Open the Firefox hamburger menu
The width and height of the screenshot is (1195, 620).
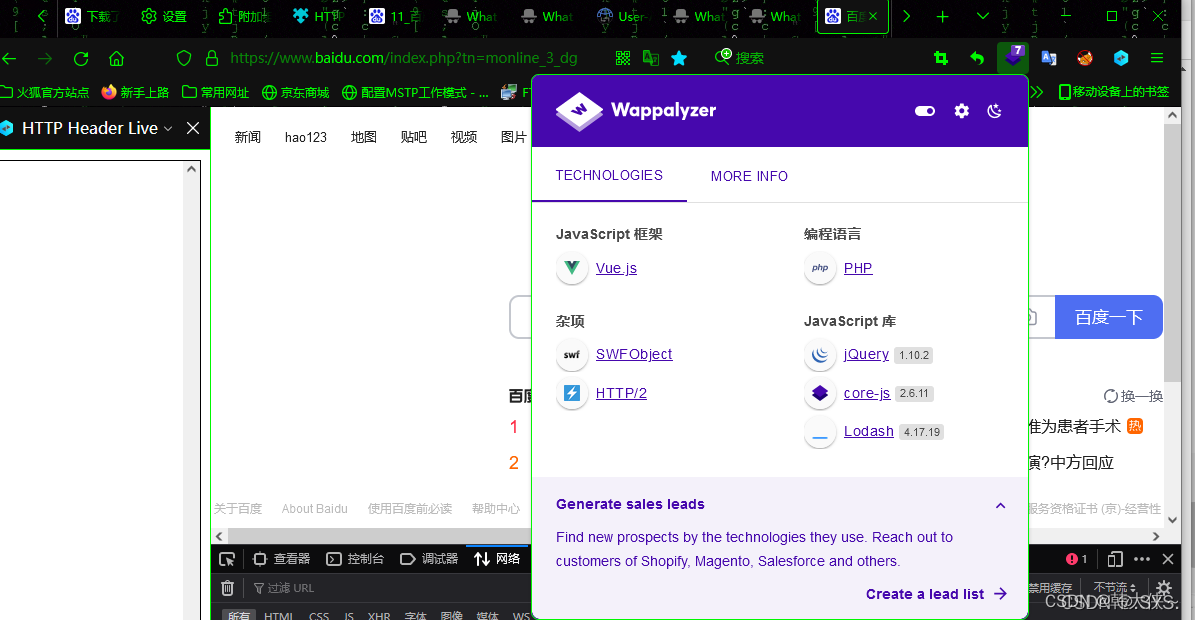click(x=1158, y=58)
